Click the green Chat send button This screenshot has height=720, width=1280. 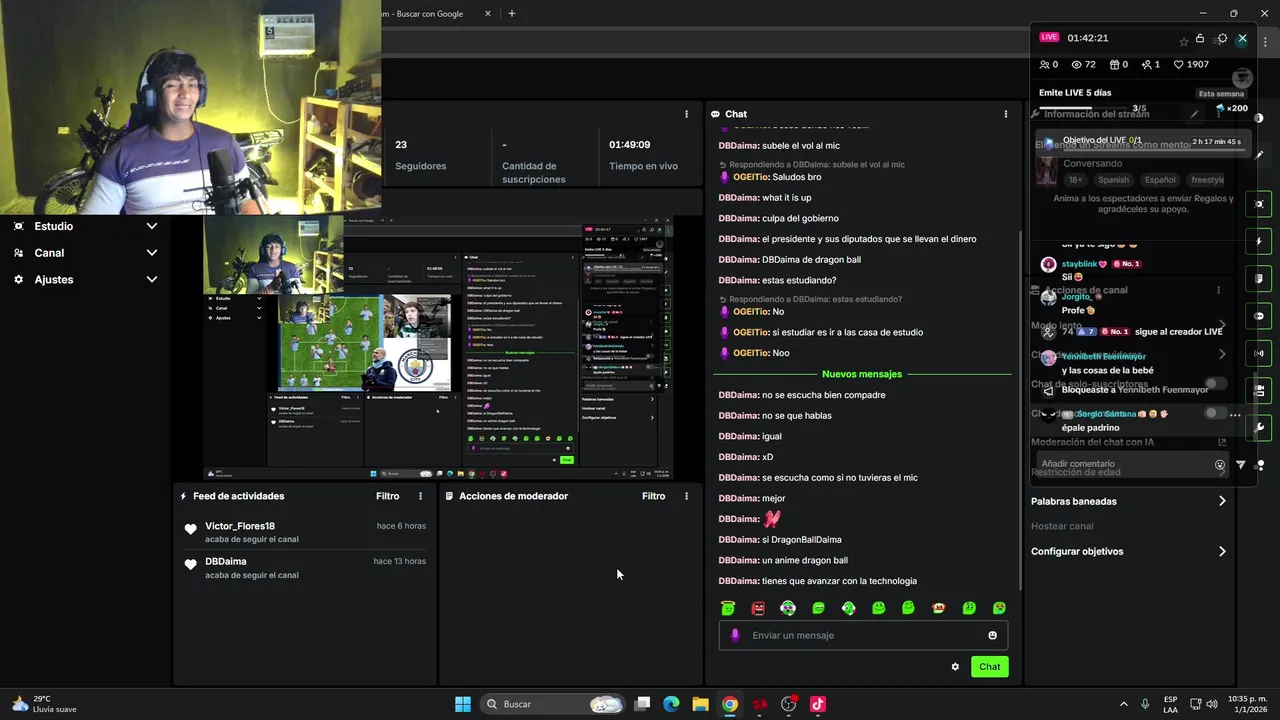pyautogui.click(x=989, y=667)
